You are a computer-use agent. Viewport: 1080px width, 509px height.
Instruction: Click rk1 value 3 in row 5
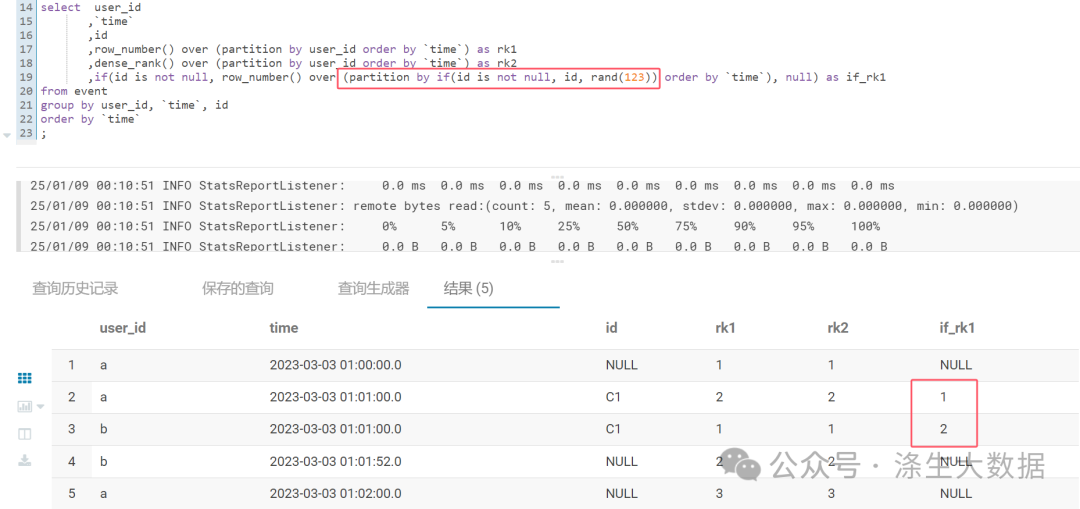tap(720, 493)
